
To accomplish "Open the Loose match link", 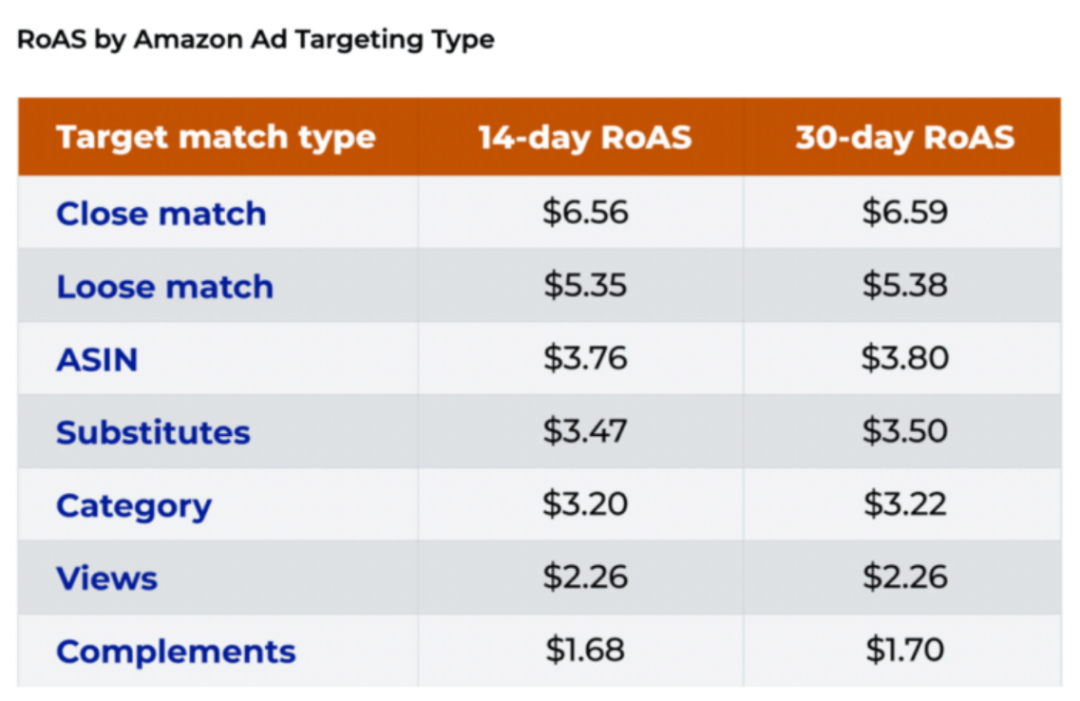I will coord(165,287).
